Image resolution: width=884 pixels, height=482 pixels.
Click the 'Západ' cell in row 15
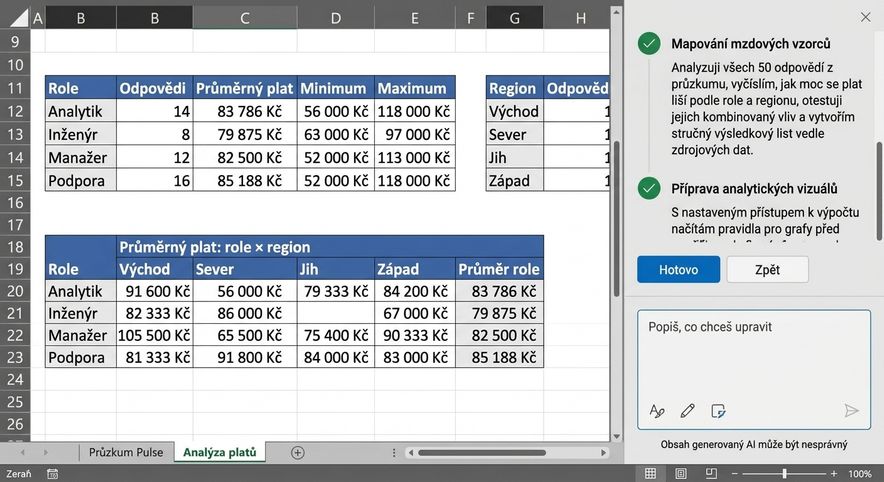[x=515, y=180]
